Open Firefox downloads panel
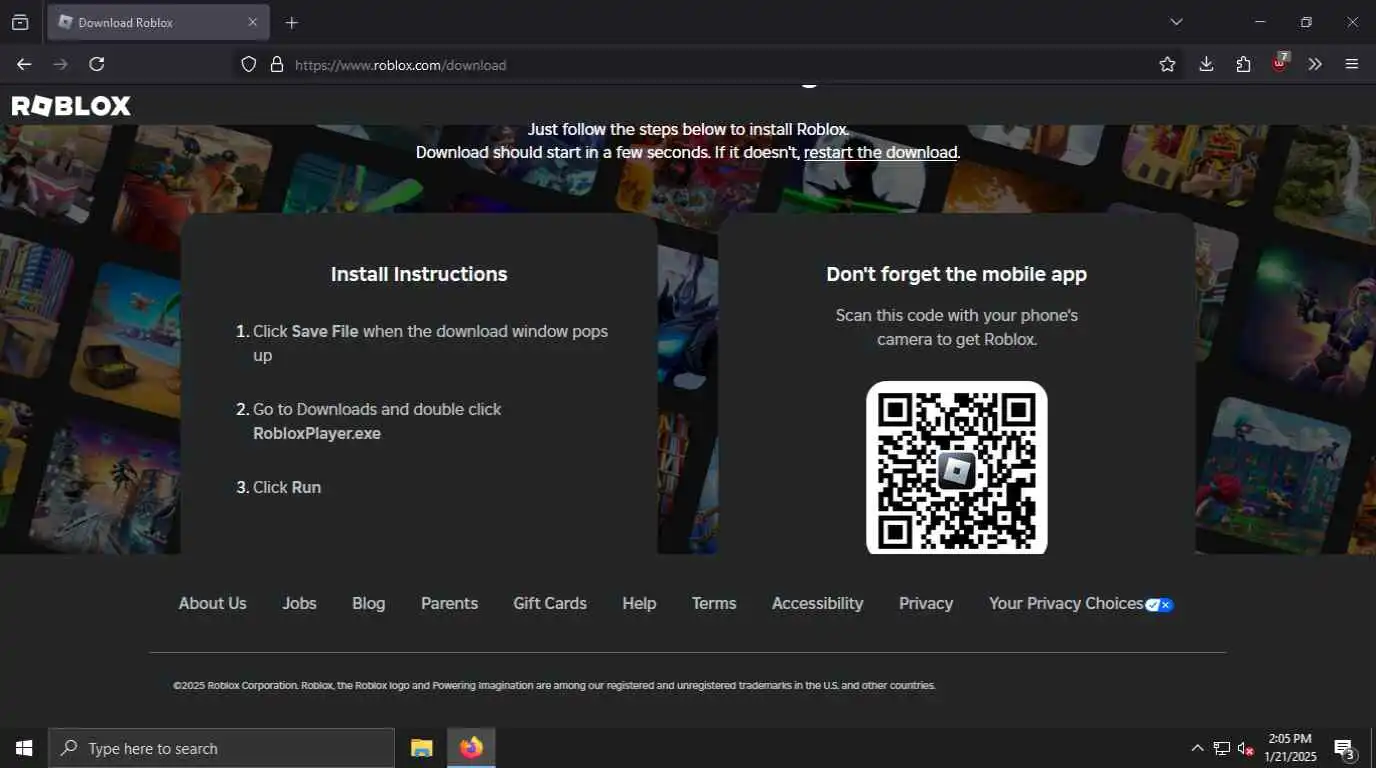The width and height of the screenshot is (1376, 768). [1206, 64]
